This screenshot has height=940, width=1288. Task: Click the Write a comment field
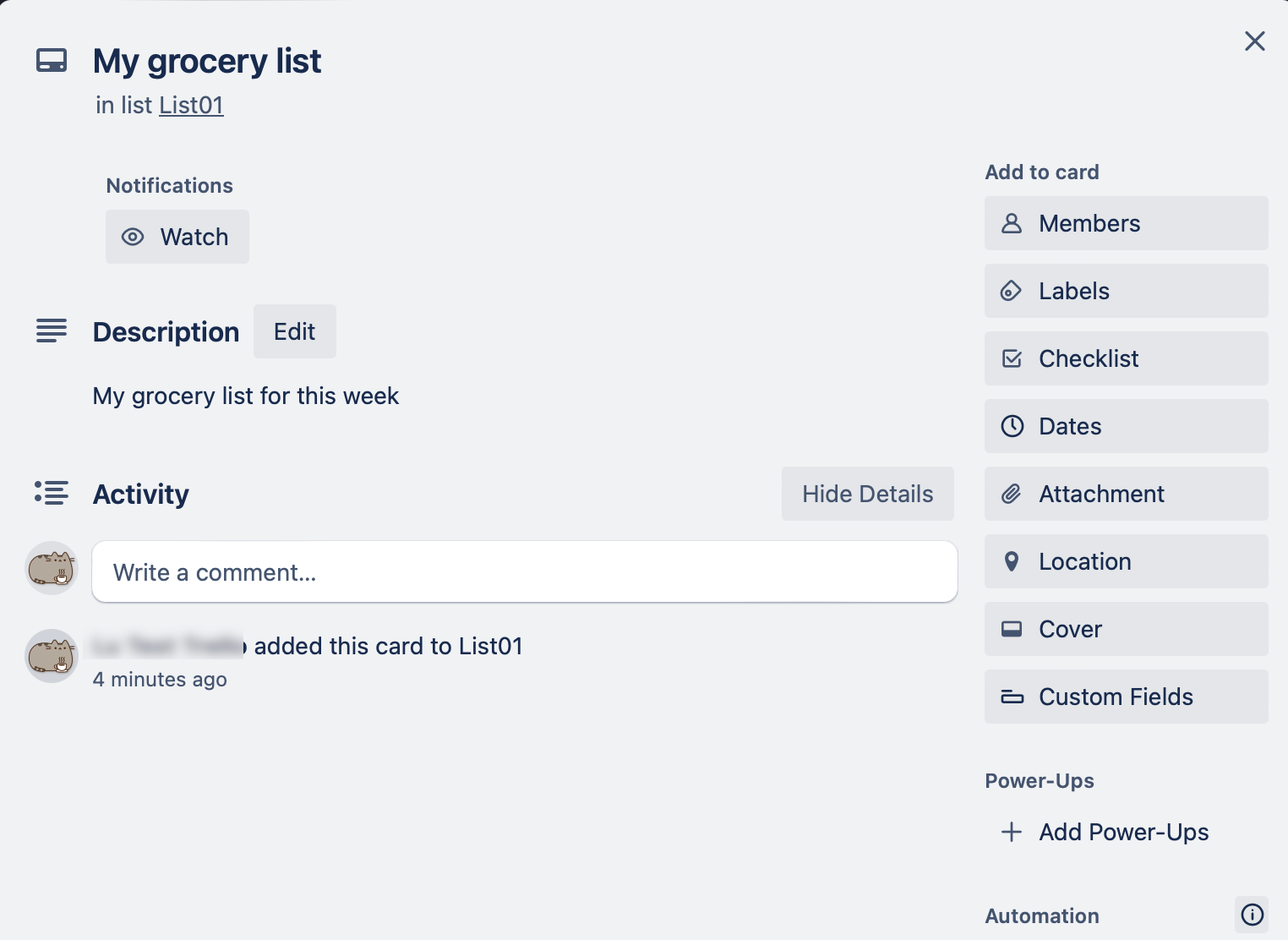[x=524, y=572]
